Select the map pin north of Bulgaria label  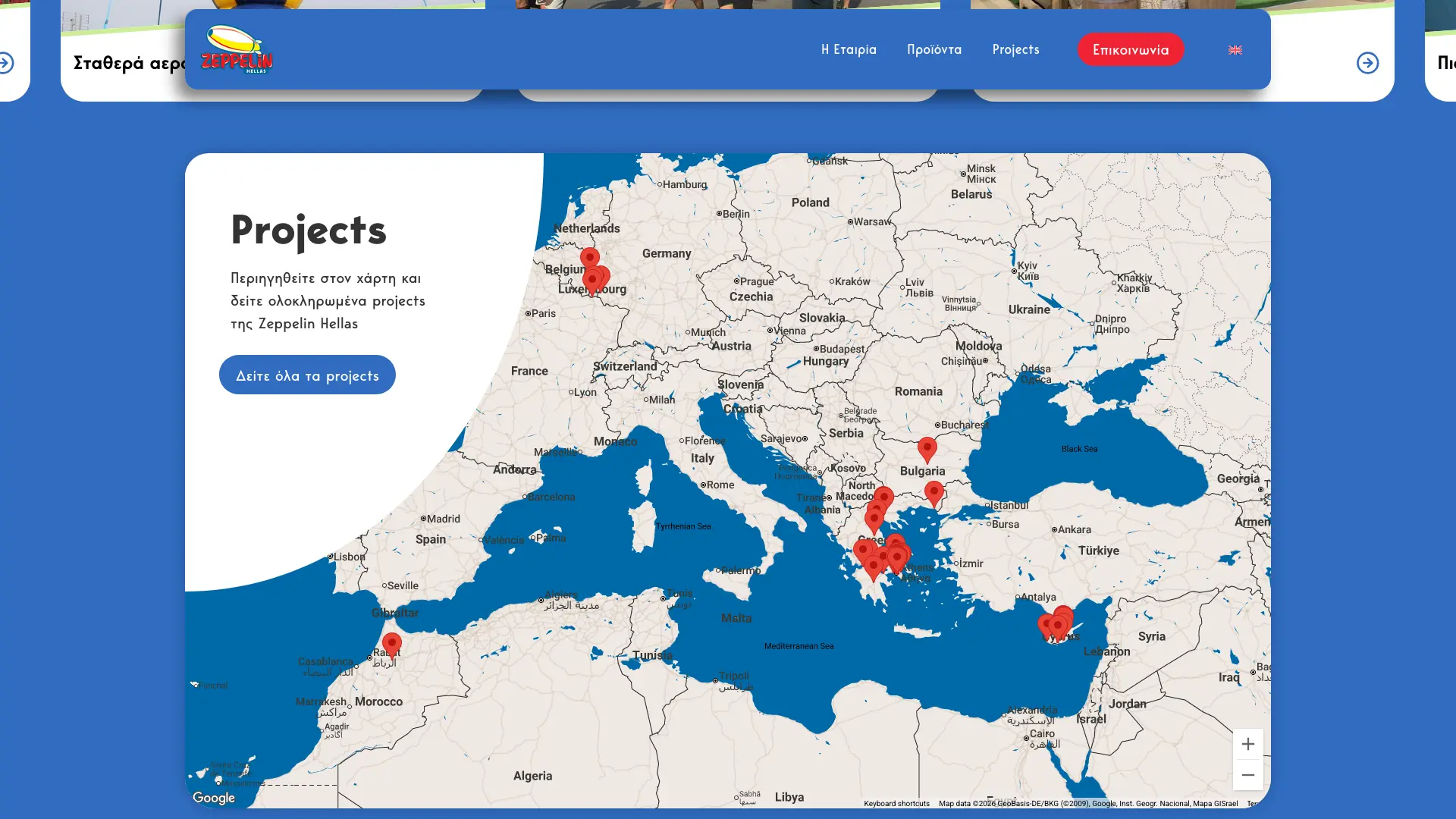click(927, 448)
